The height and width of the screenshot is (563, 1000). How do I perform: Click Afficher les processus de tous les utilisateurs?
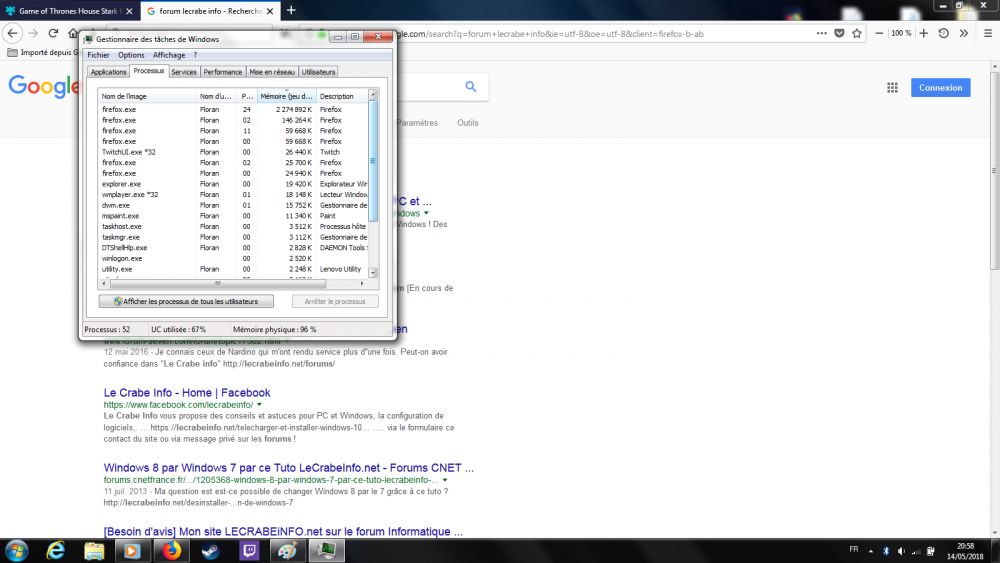pos(186,301)
